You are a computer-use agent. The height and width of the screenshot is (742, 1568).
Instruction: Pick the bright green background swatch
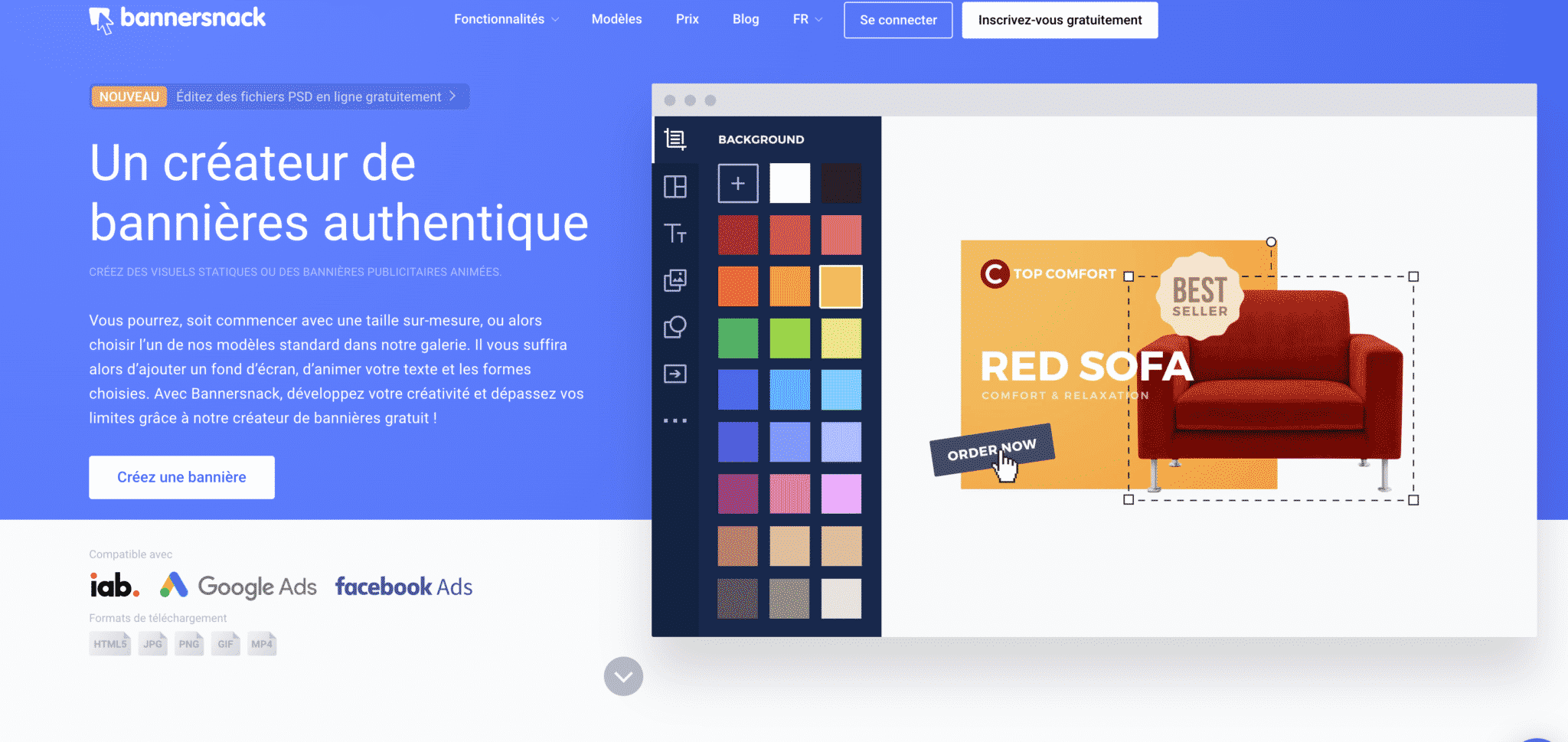click(x=789, y=338)
